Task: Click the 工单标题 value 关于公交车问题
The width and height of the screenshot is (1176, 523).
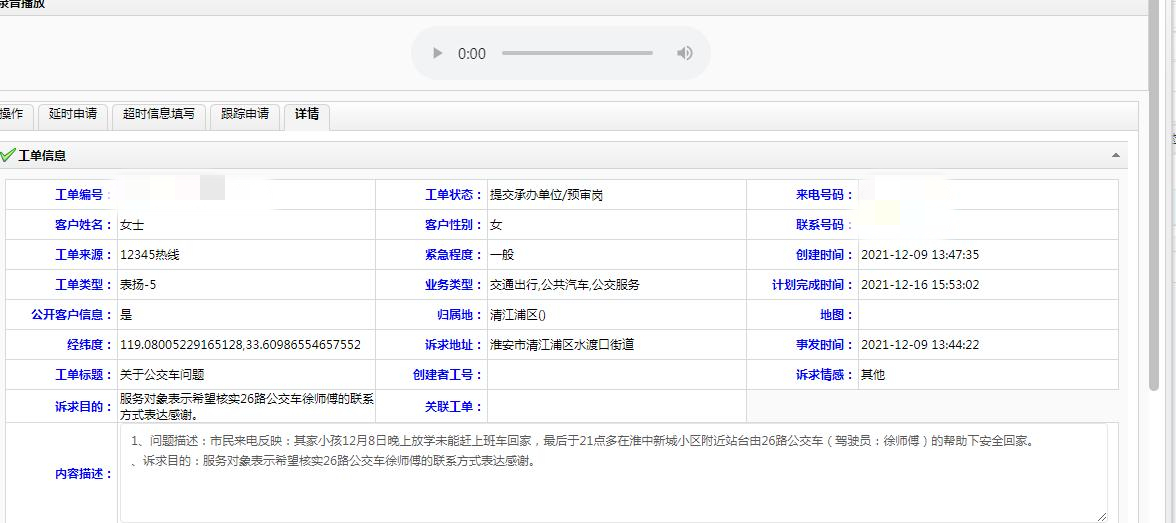Action: [162, 375]
